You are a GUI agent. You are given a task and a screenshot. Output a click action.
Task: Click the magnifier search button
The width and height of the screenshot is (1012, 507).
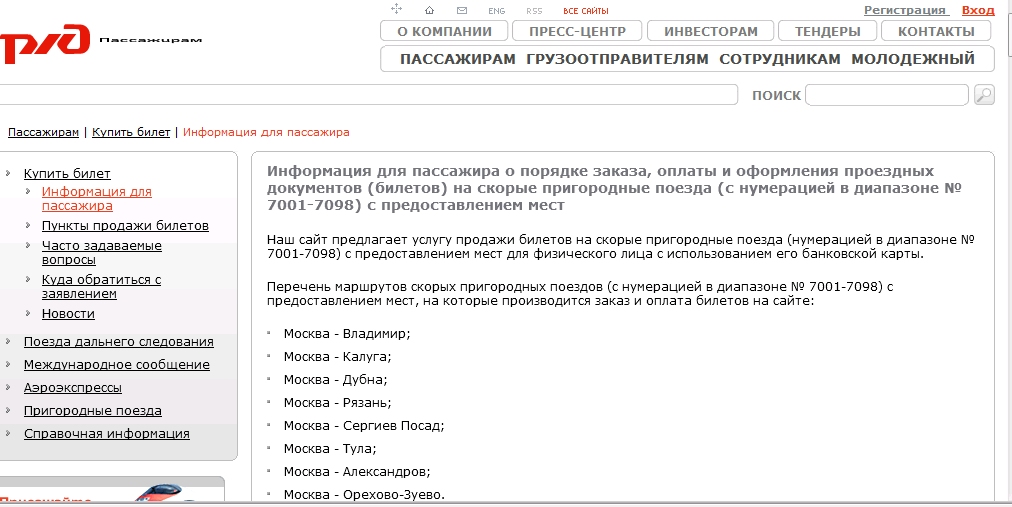984,95
